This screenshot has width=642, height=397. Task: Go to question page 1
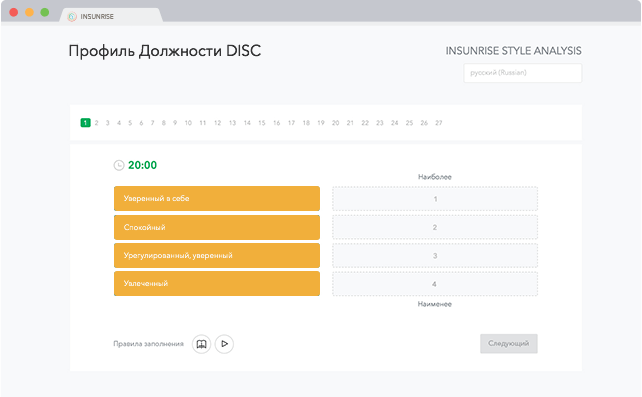click(x=85, y=123)
